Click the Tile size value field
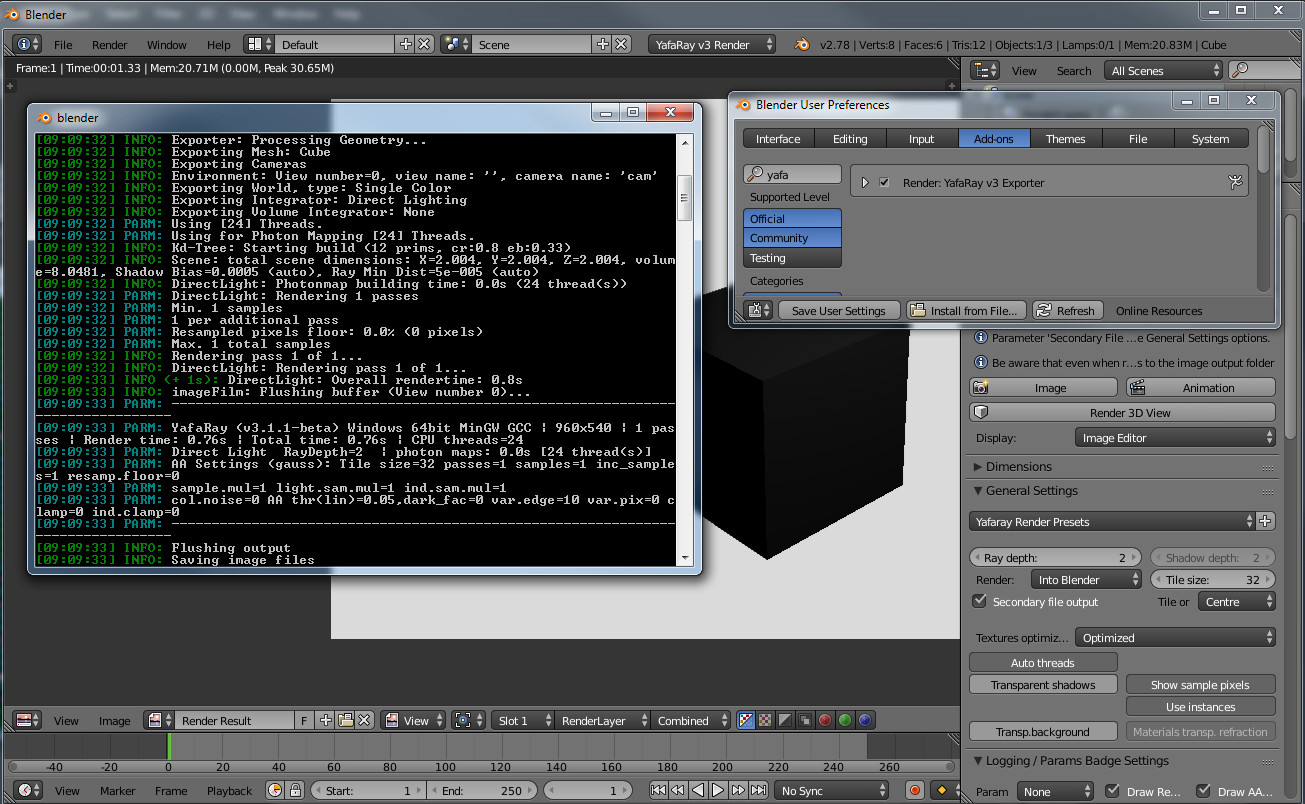Image resolution: width=1305 pixels, height=804 pixels. click(x=1213, y=579)
